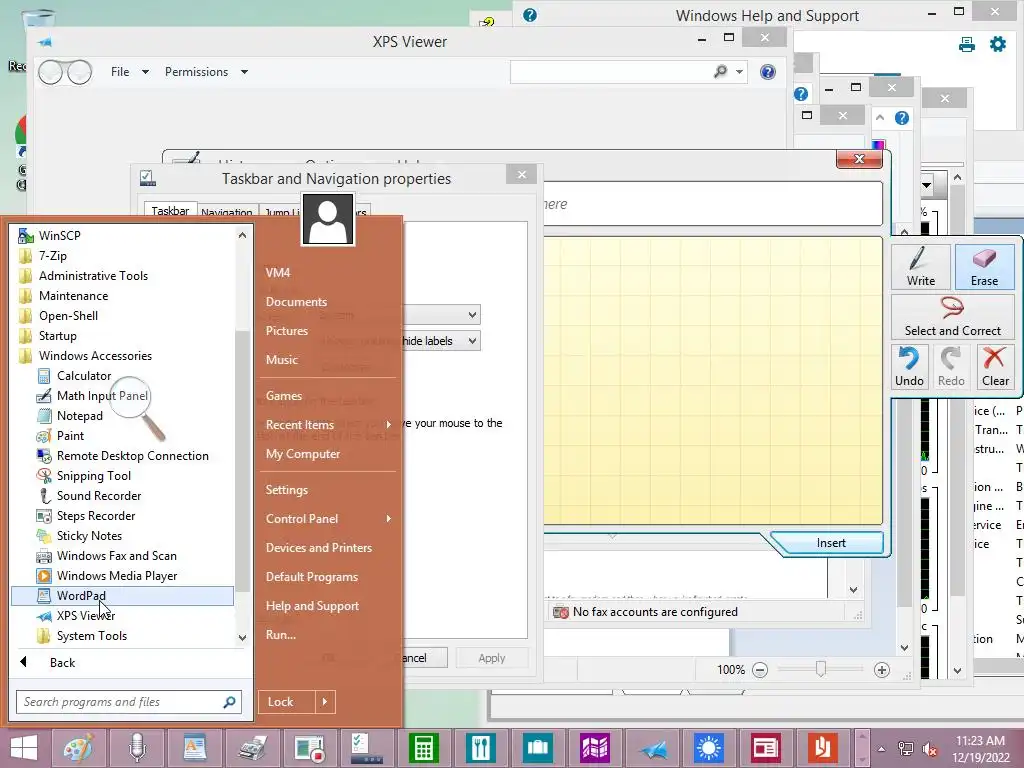Viewport: 1024px width, 768px height.
Task: Click the volume icon in system tray
Action: pos(929,749)
